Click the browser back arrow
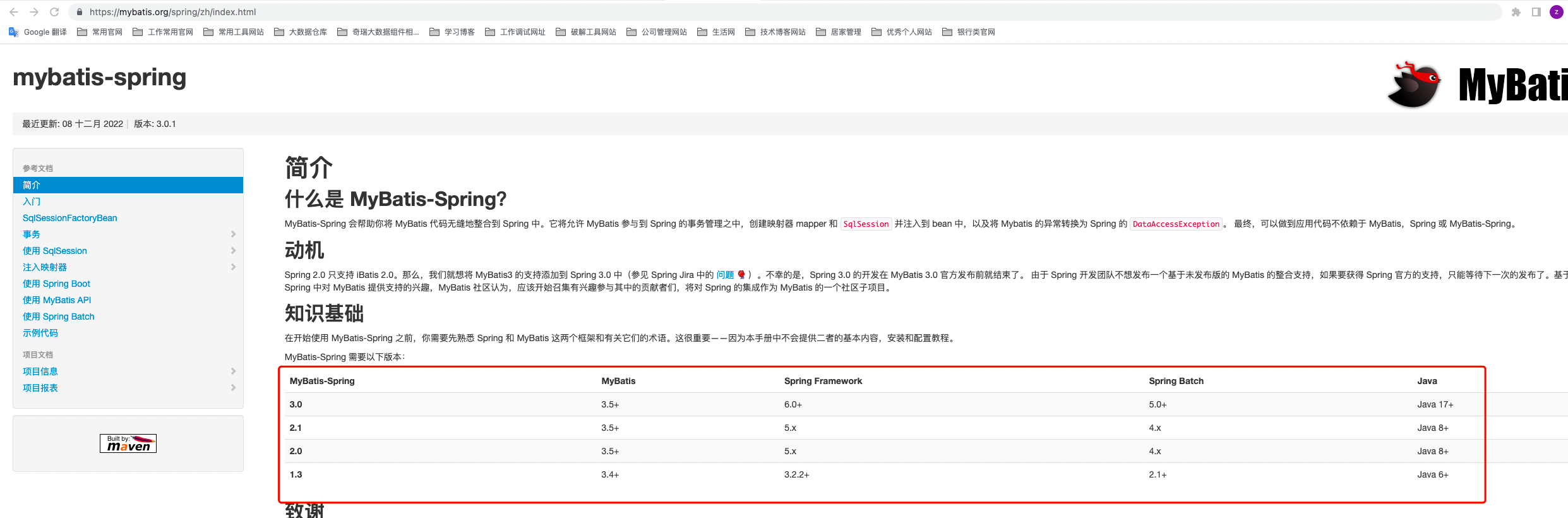This screenshot has height=518, width=1568. [x=14, y=12]
